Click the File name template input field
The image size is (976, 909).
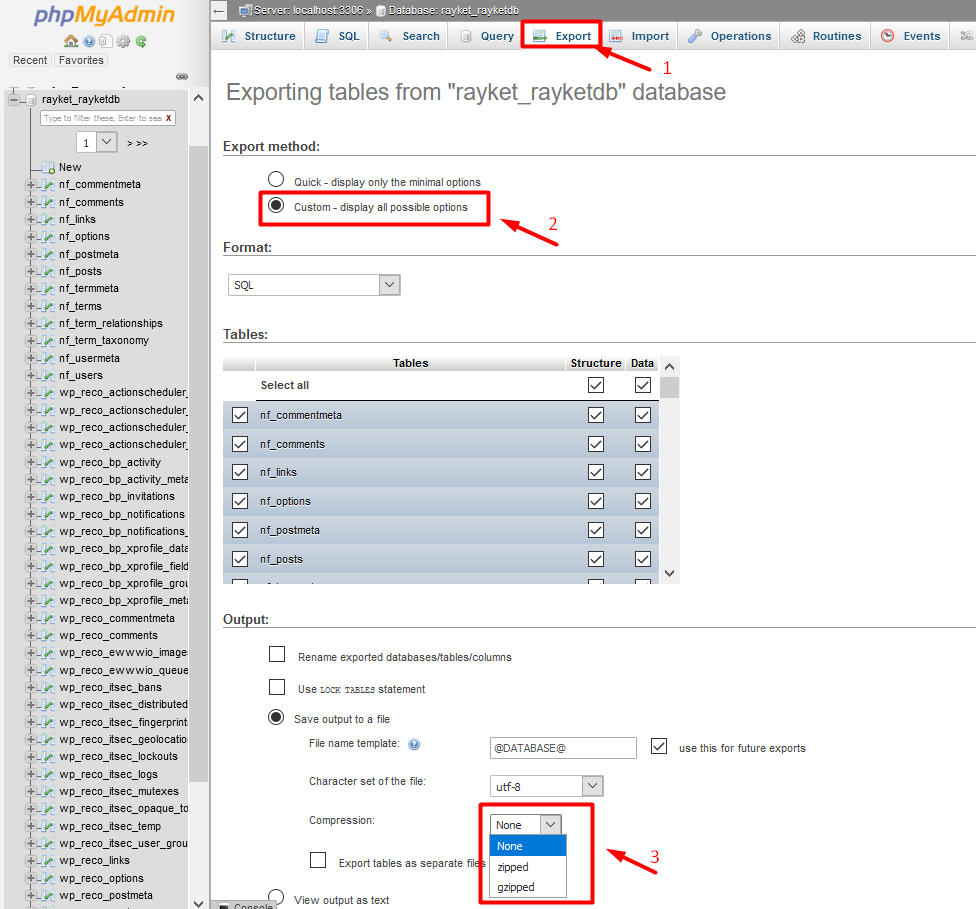[563, 748]
